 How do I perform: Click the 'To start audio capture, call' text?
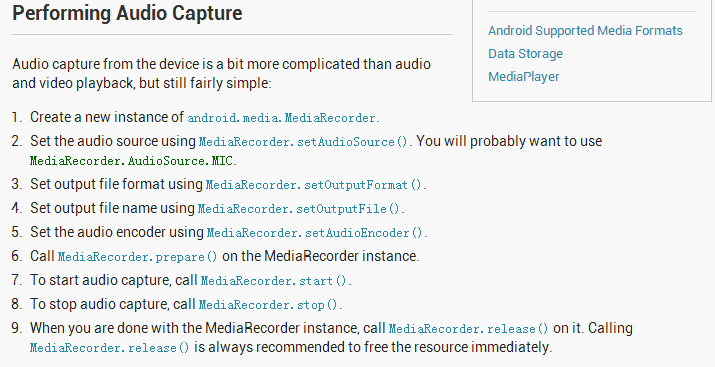[x=114, y=280]
